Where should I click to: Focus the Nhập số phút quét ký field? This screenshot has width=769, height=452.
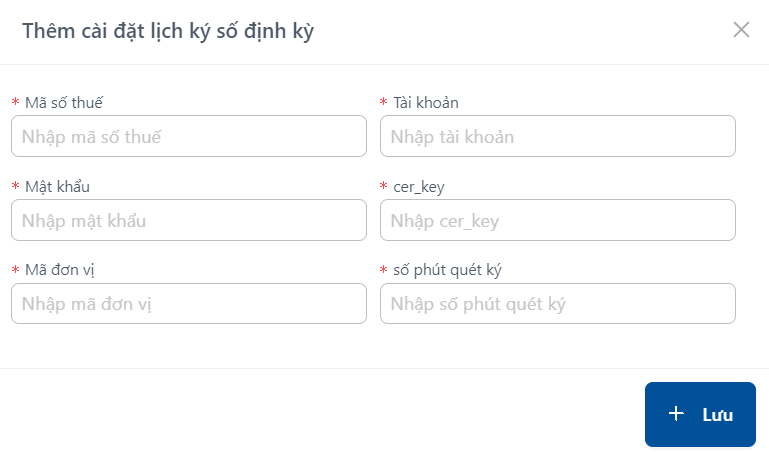[558, 303]
